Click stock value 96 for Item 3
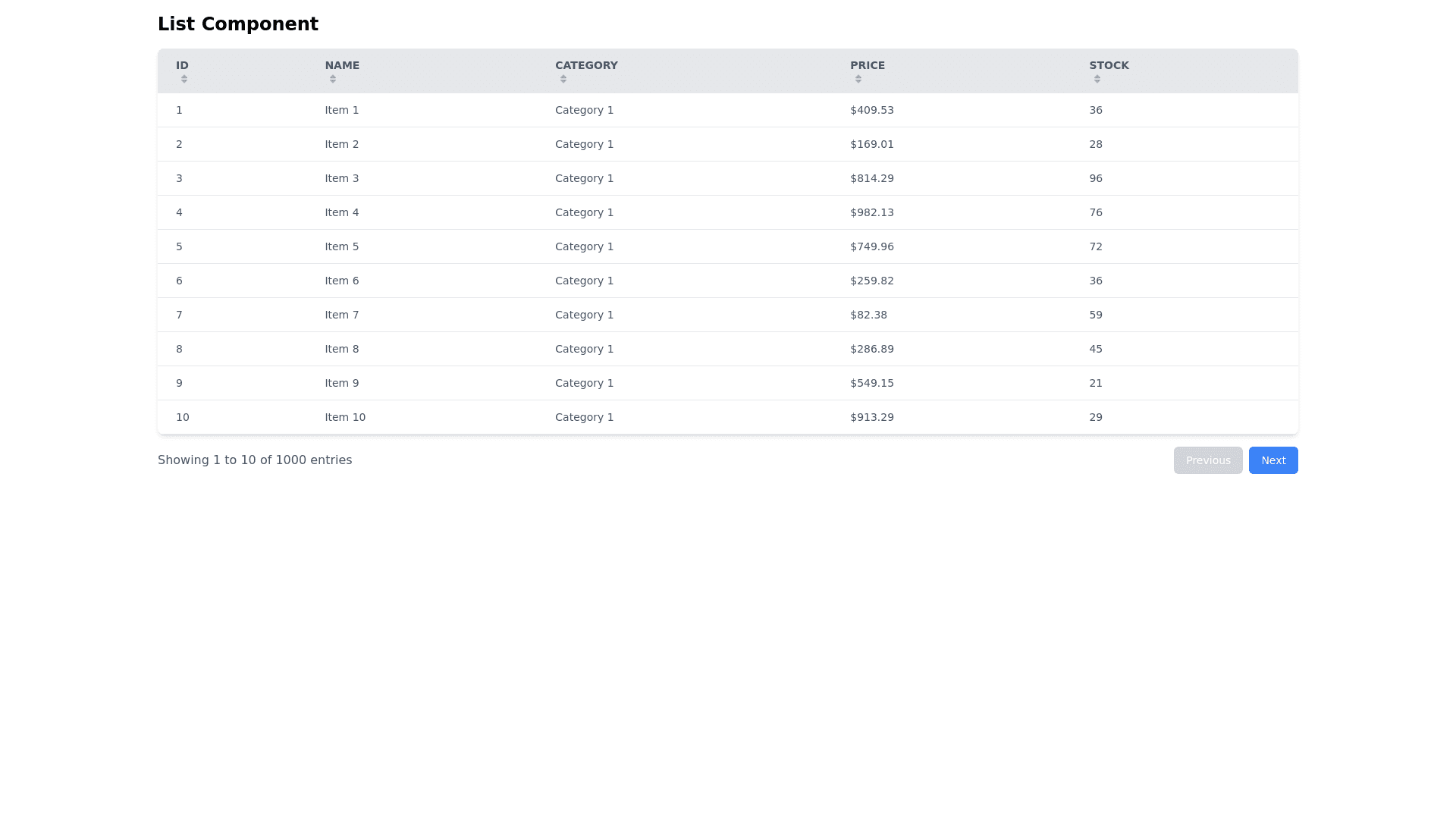 pos(1095,178)
